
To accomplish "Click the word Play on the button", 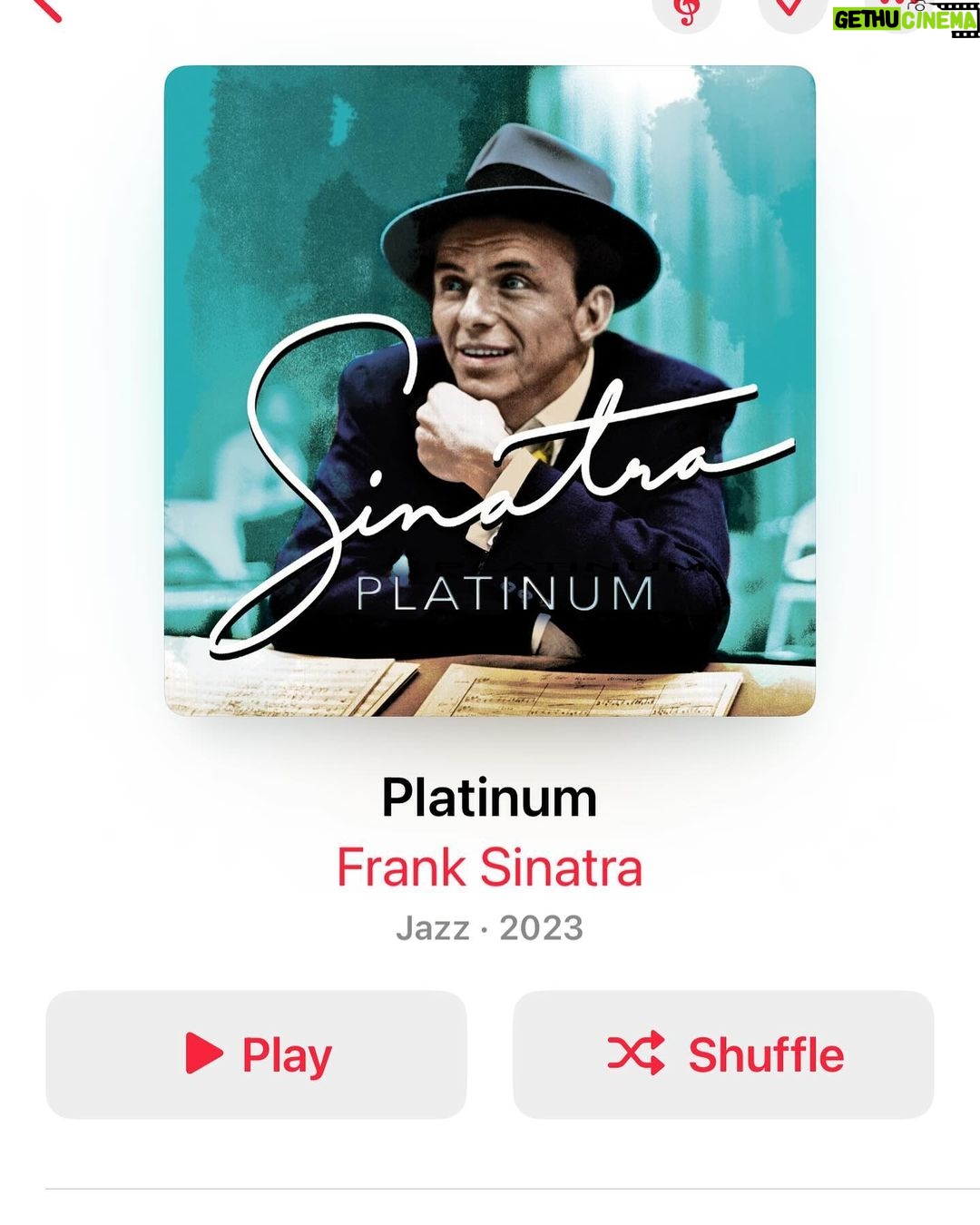I will [287, 1055].
